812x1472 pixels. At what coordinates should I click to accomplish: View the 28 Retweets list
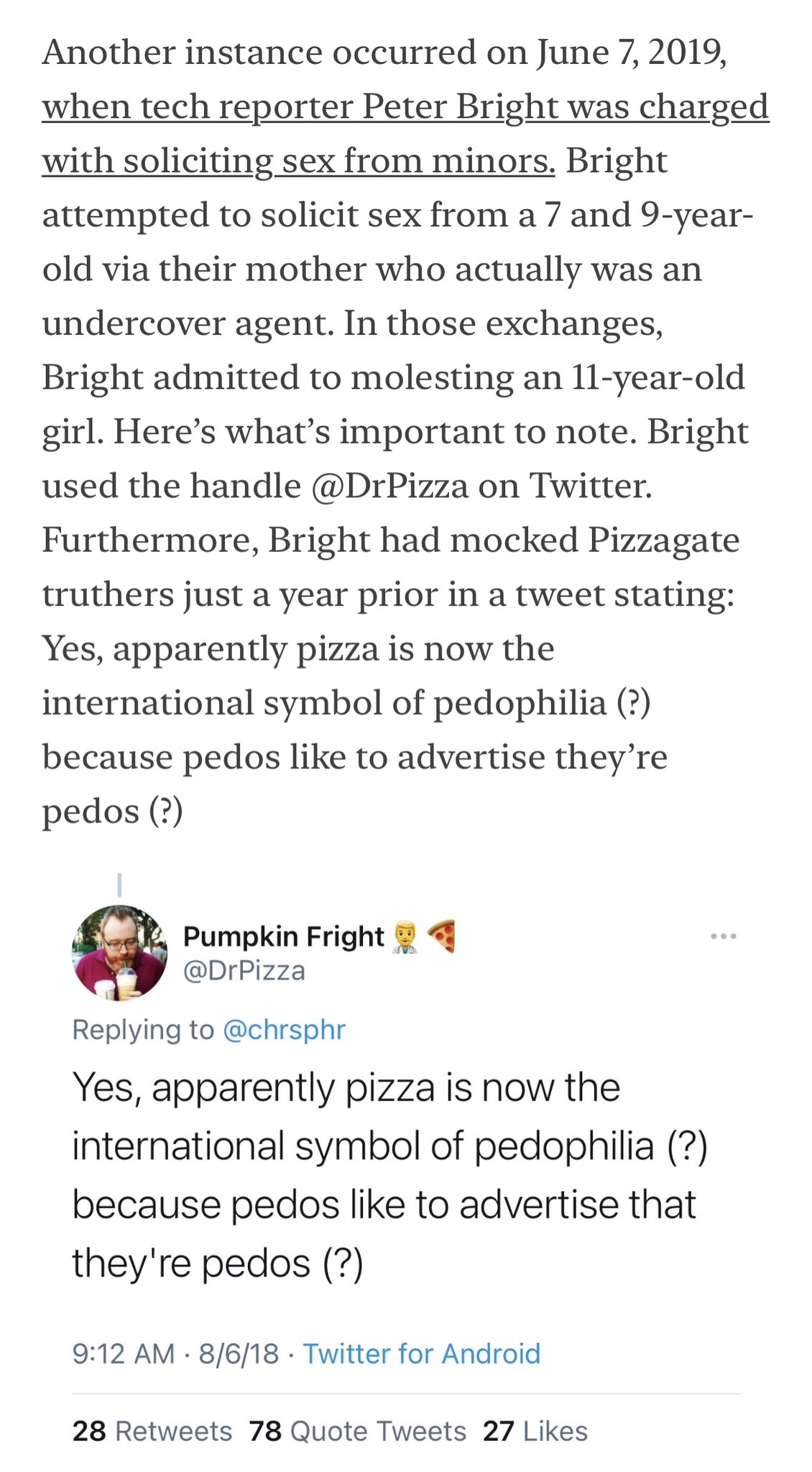pos(152,1431)
